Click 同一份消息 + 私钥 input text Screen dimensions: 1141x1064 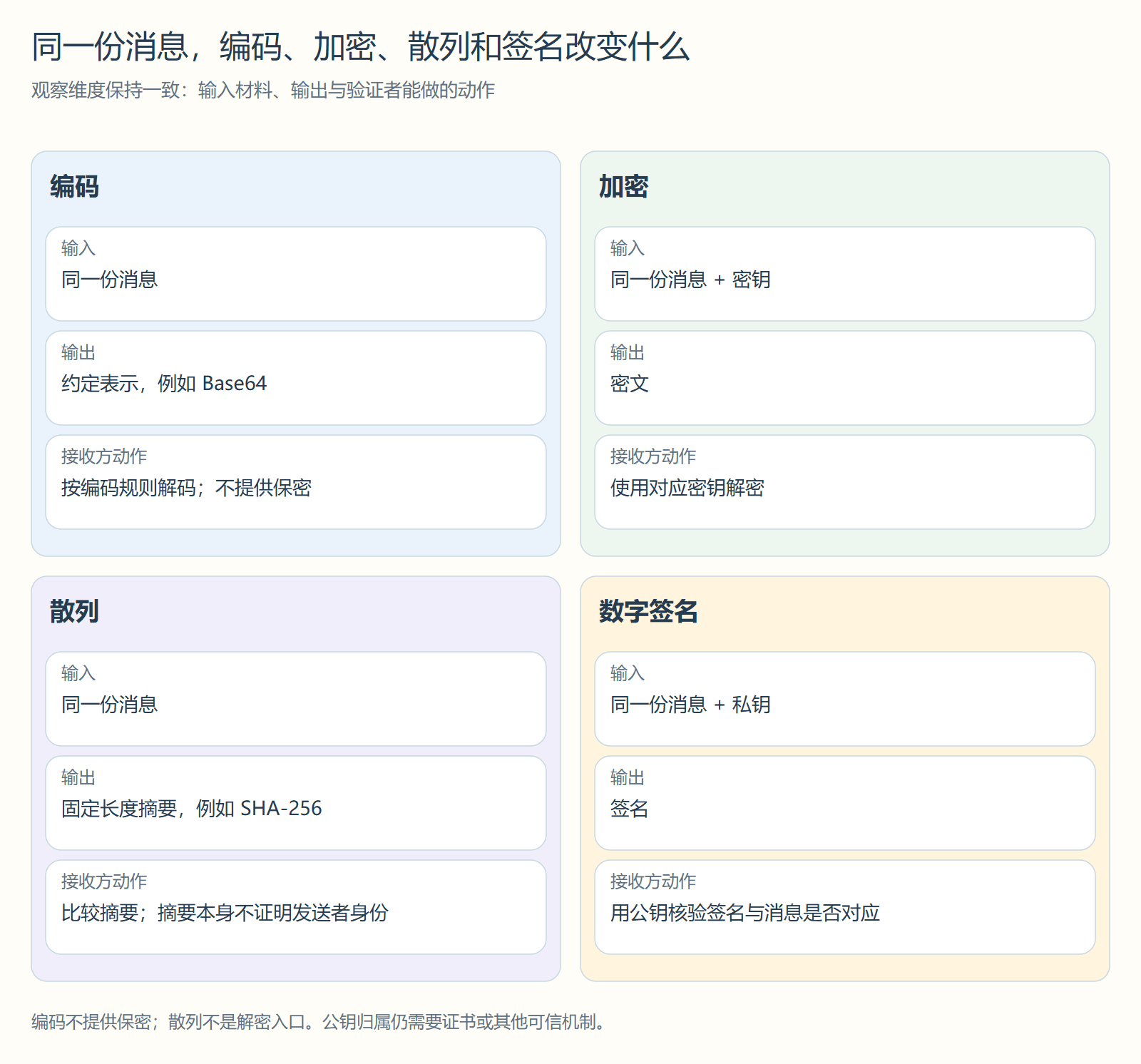point(690,705)
